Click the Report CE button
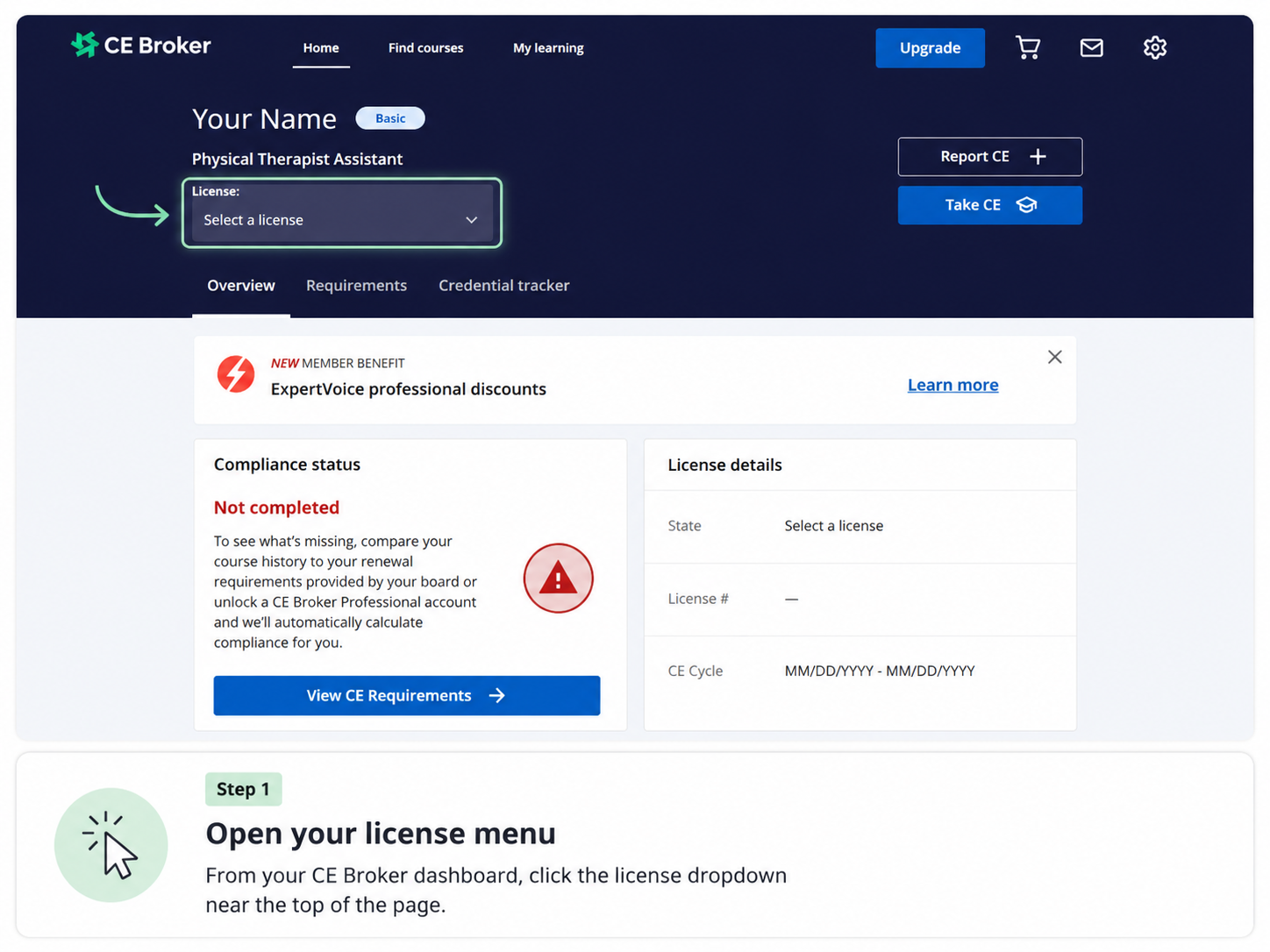Image resolution: width=1270 pixels, height=952 pixels. coord(990,157)
